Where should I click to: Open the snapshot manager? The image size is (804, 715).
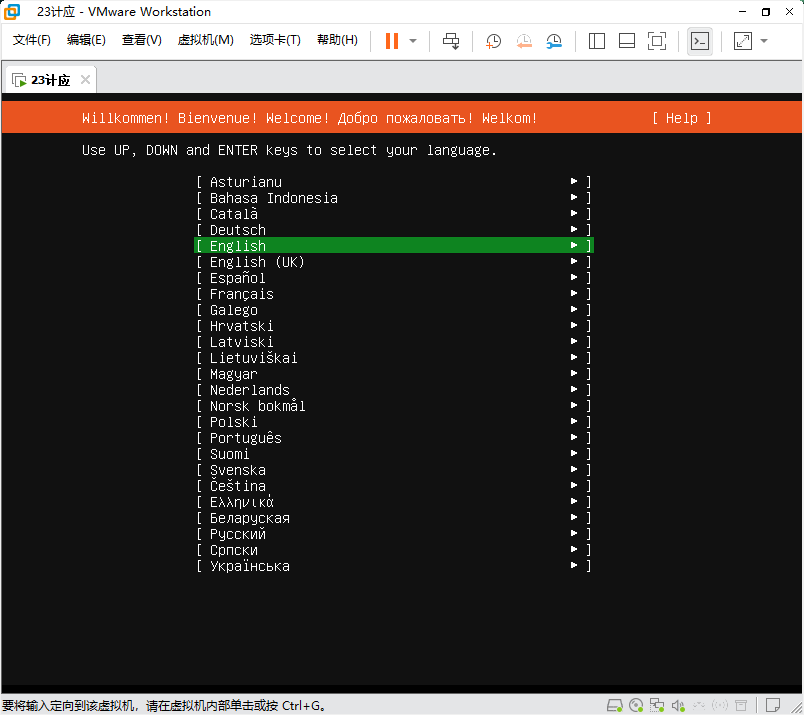tap(554, 41)
